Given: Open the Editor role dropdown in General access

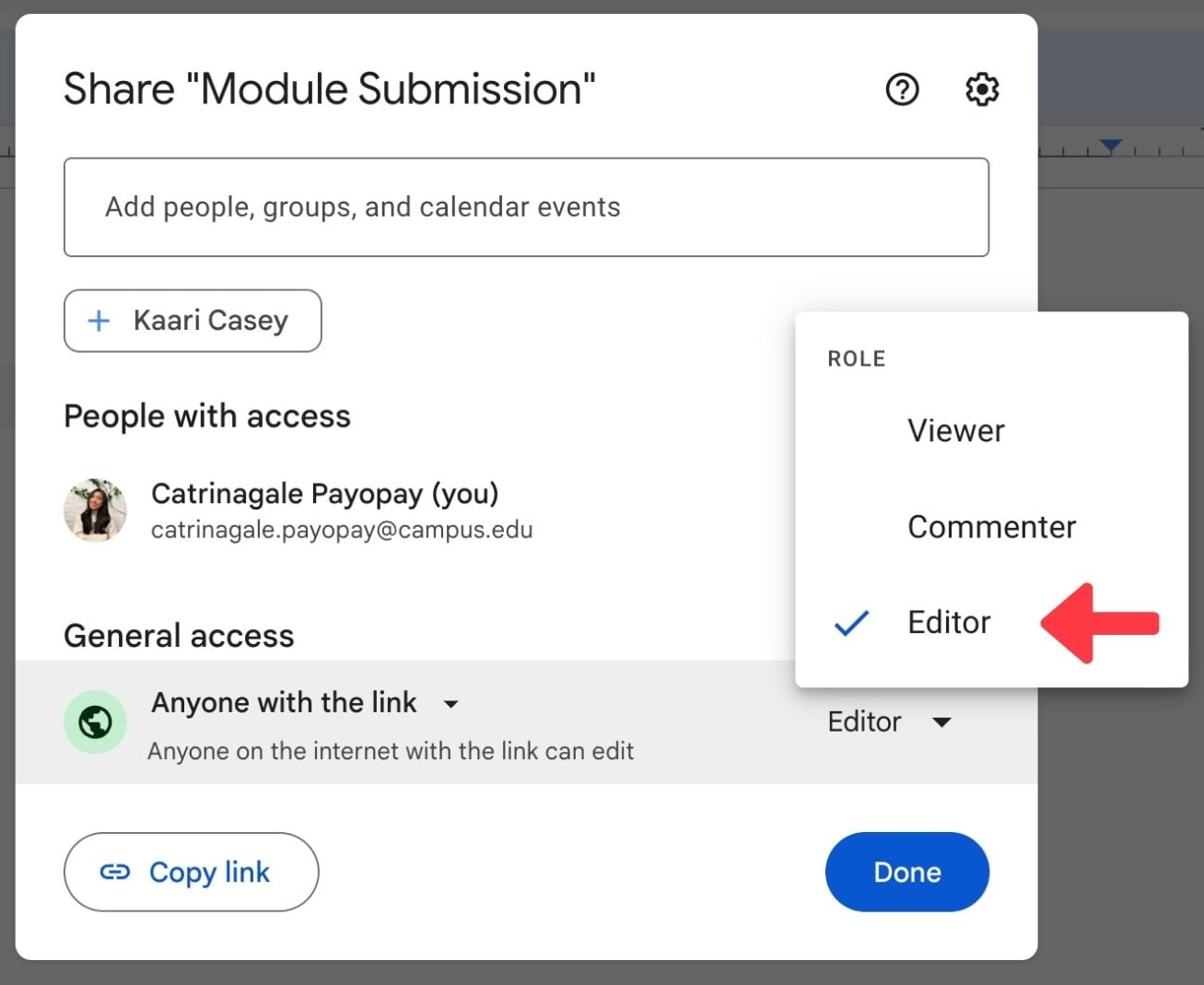Looking at the screenshot, I should (888, 721).
